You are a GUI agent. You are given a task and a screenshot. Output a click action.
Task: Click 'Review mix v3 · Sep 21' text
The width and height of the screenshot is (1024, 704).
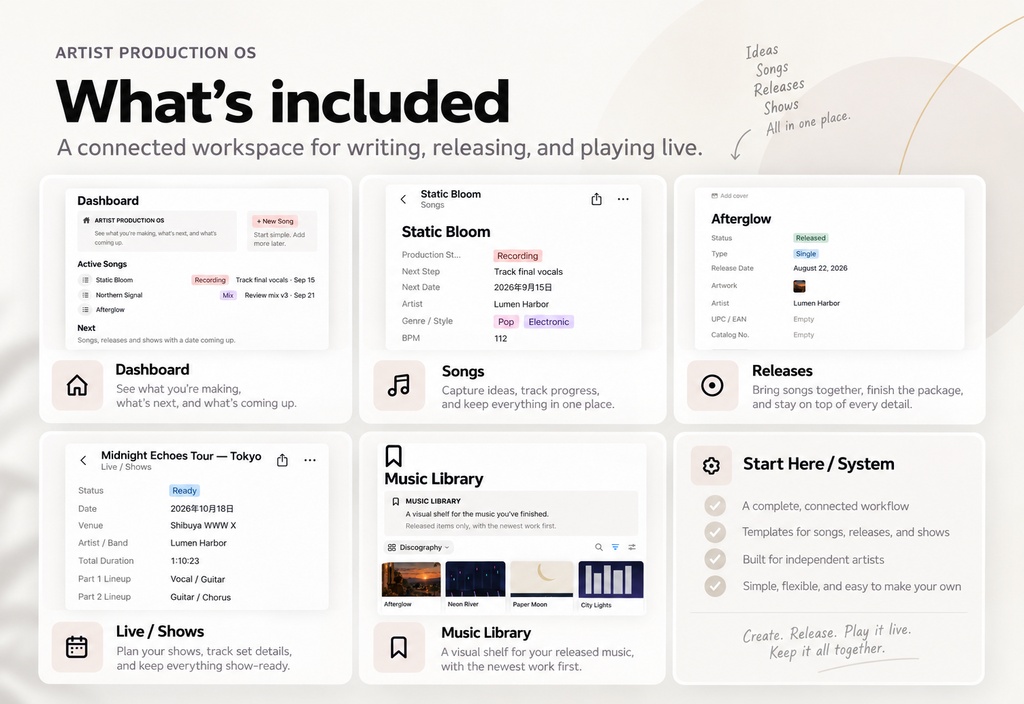280,295
